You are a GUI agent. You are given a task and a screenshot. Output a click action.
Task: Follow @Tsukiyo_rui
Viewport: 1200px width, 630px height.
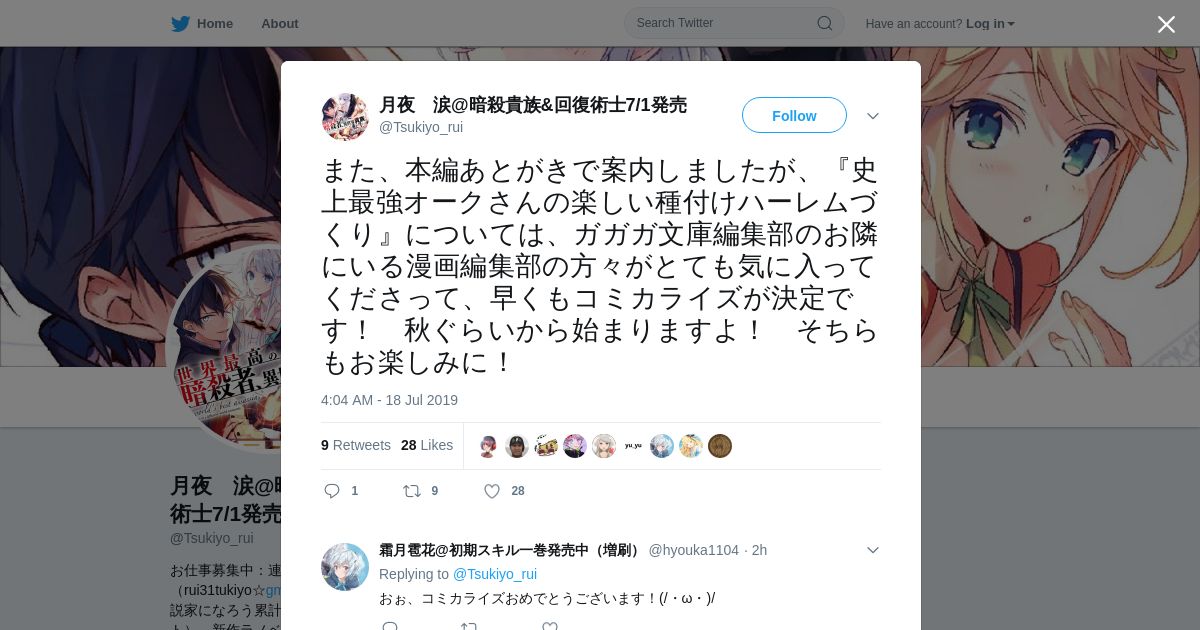[794, 115]
